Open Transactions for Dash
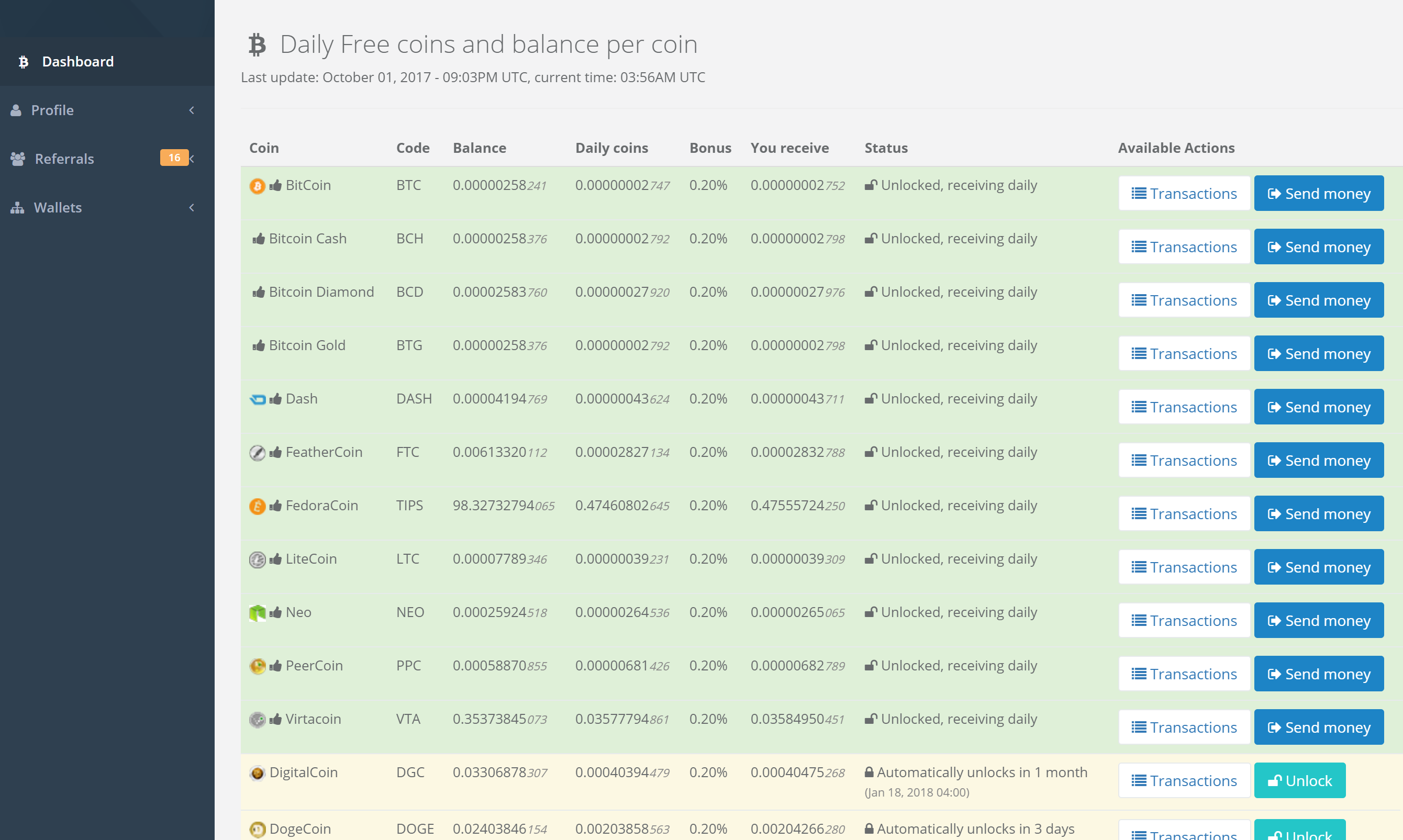This screenshot has height=840, width=1403. (x=1184, y=407)
